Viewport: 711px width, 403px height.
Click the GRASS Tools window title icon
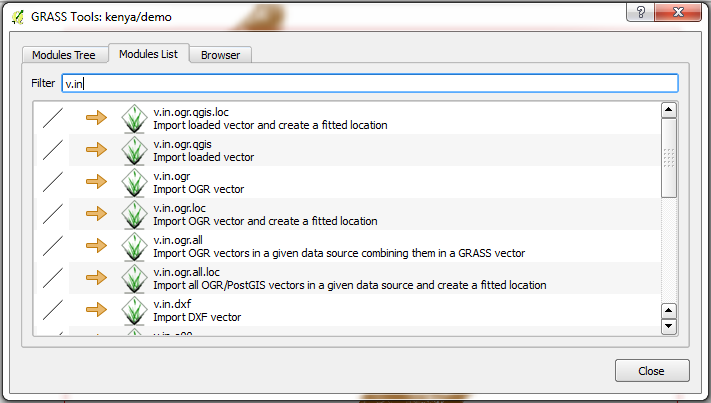18,17
